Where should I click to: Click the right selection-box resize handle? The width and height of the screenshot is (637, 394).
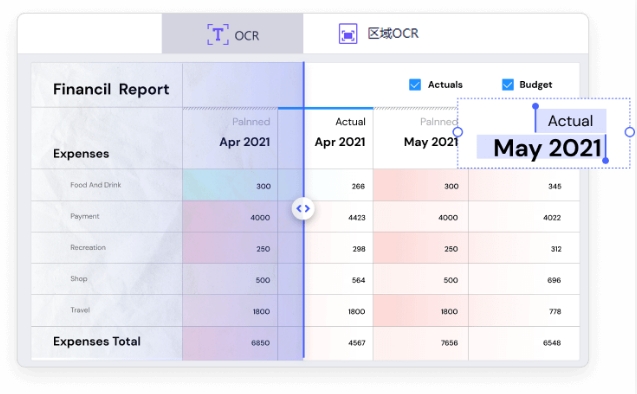point(630,132)
